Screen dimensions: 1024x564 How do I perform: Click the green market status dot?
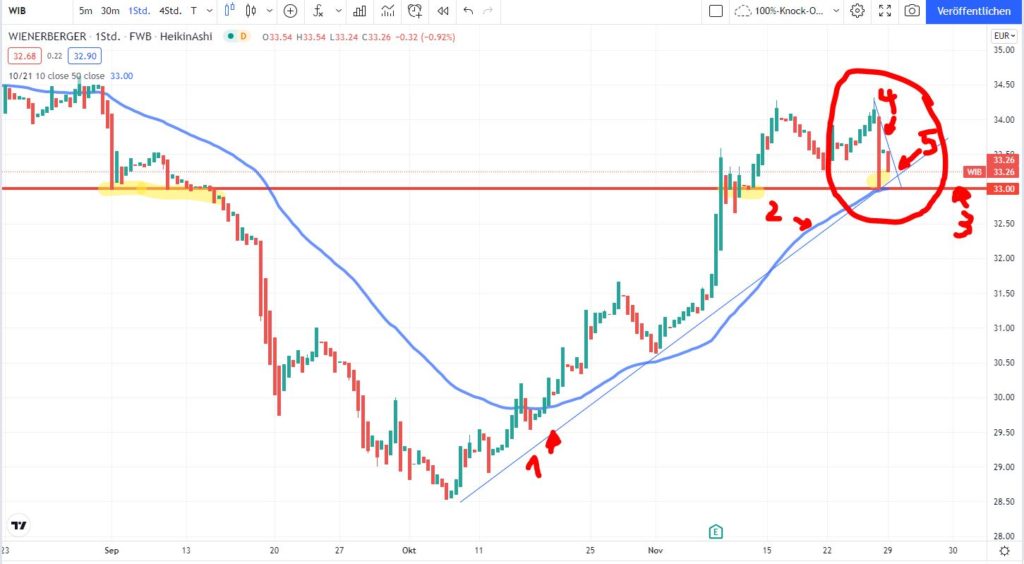click(229, 37)
